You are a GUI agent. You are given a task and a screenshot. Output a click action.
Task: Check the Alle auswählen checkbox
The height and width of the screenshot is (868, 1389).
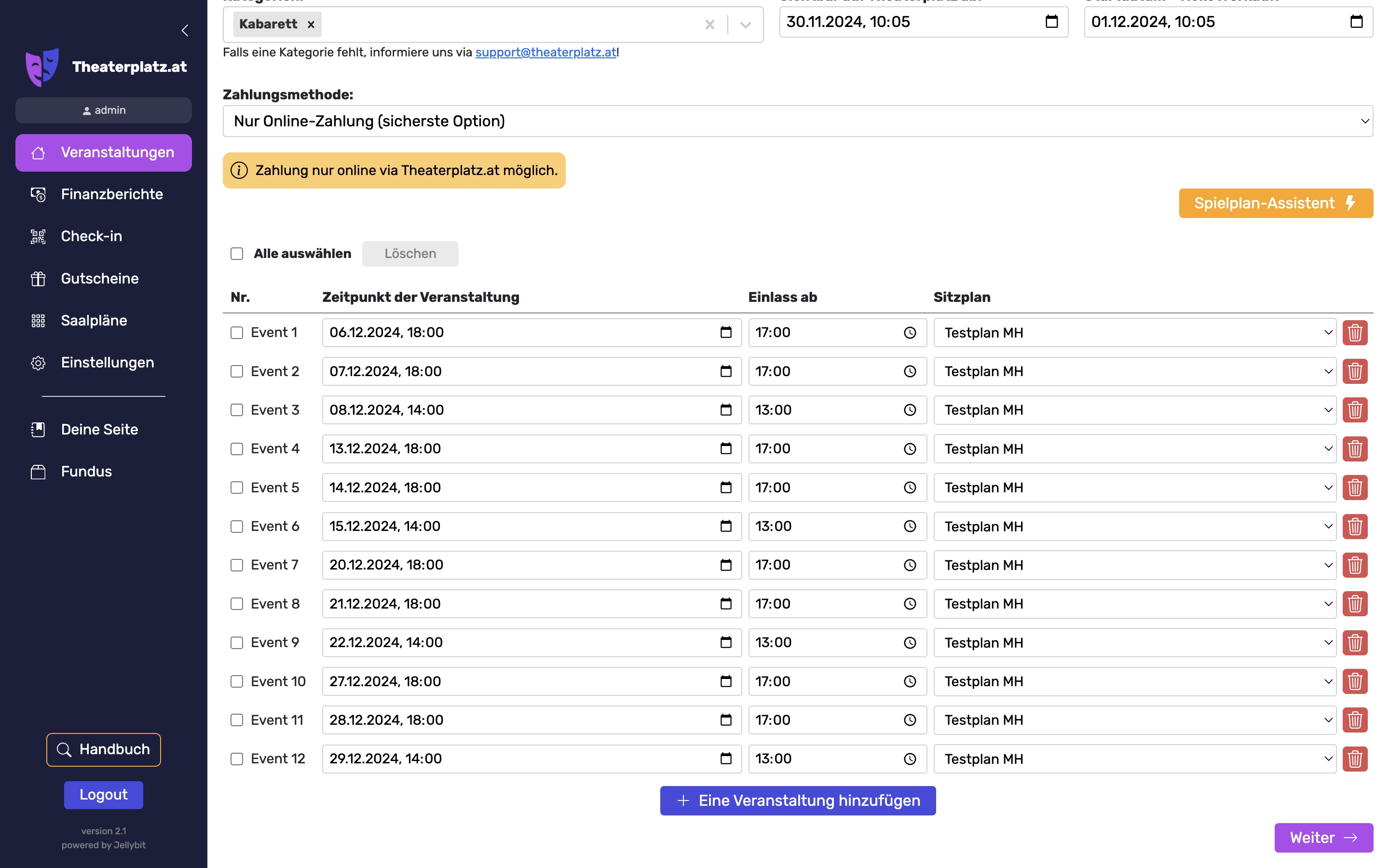tap(236, 254)
